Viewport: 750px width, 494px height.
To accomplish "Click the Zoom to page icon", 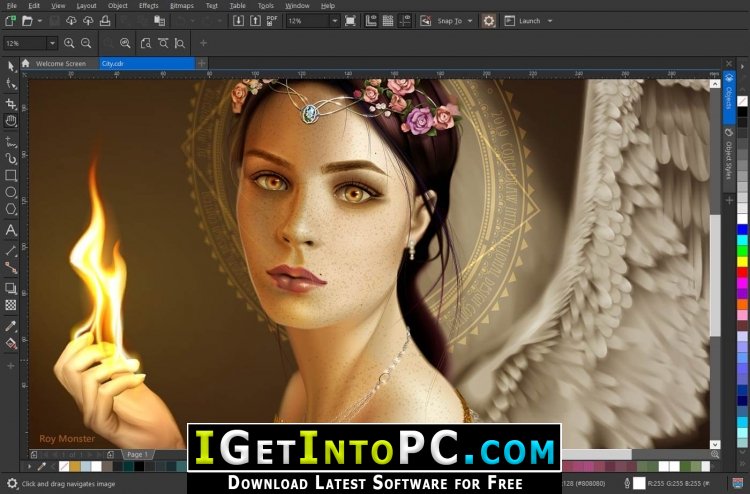I will tap(146, 43).
